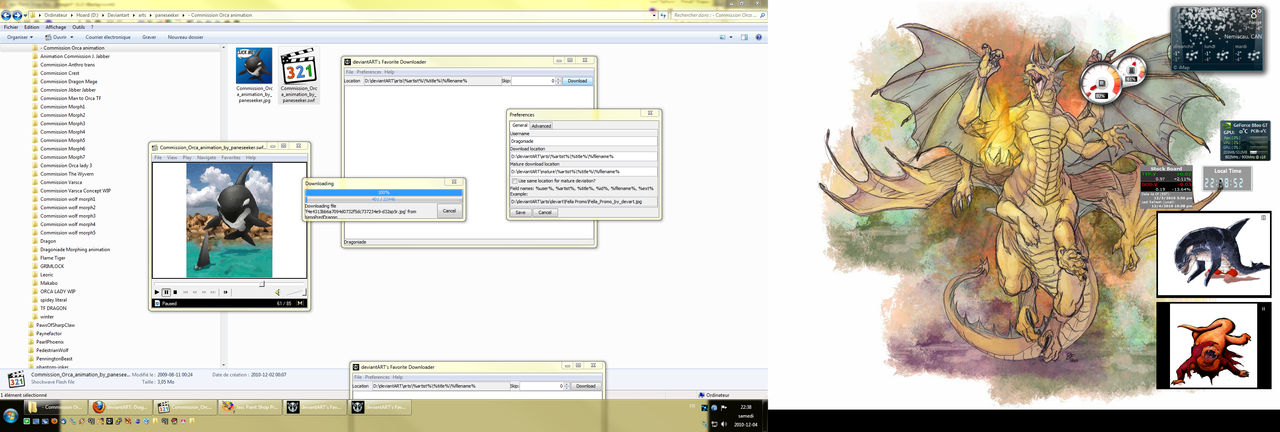The image size is (1280, 432).
Task: Mute media player with the speaker icon
Action: [278, 292]
